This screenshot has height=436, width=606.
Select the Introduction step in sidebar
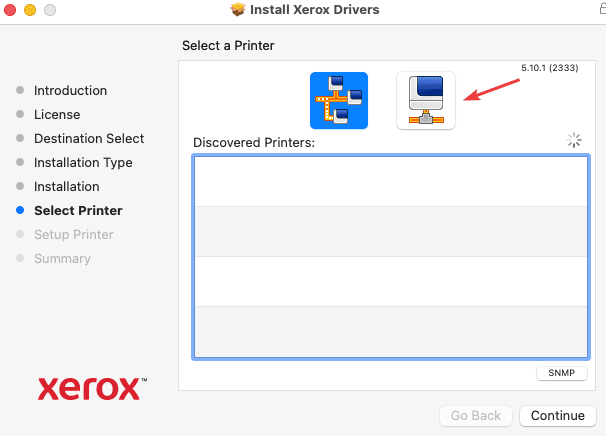70,90
